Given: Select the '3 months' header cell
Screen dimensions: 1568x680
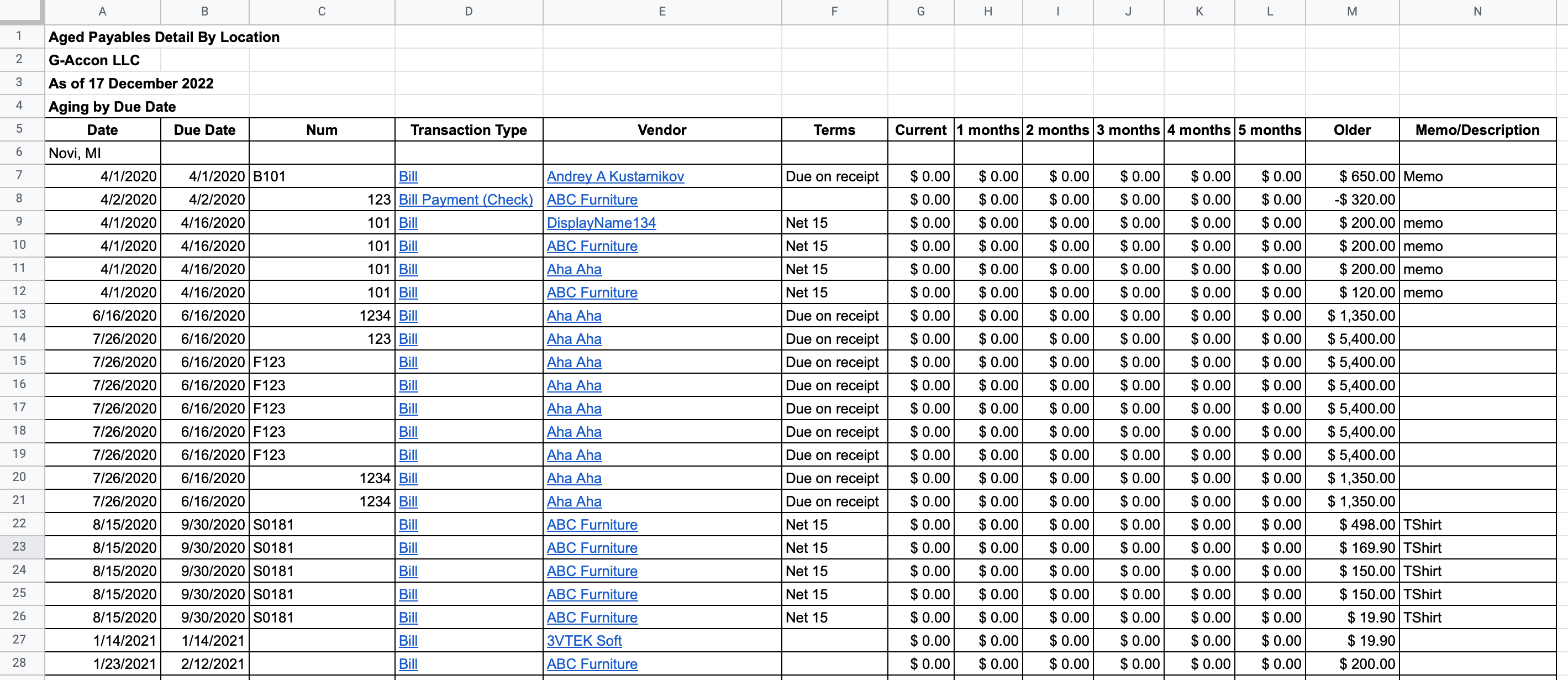Looking at the screenshot, I should pos(1129,129).
